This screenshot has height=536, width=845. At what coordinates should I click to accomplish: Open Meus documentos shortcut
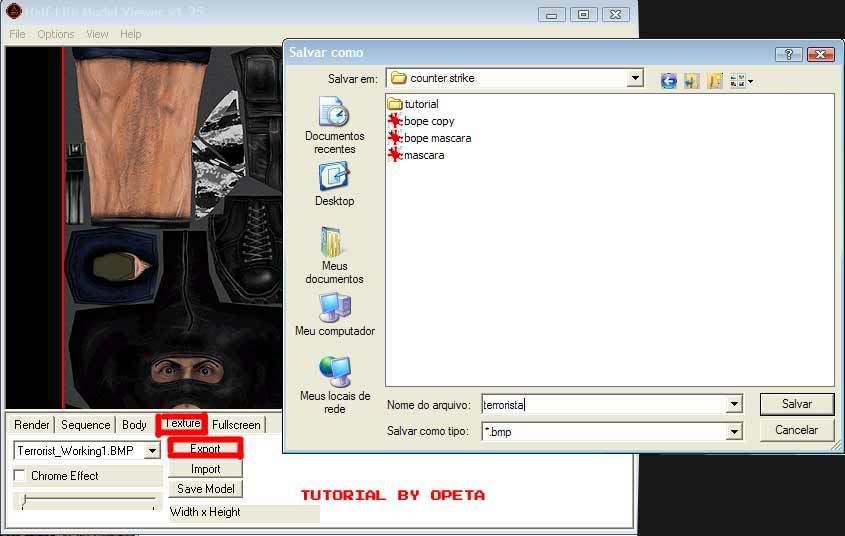(334, 256)
